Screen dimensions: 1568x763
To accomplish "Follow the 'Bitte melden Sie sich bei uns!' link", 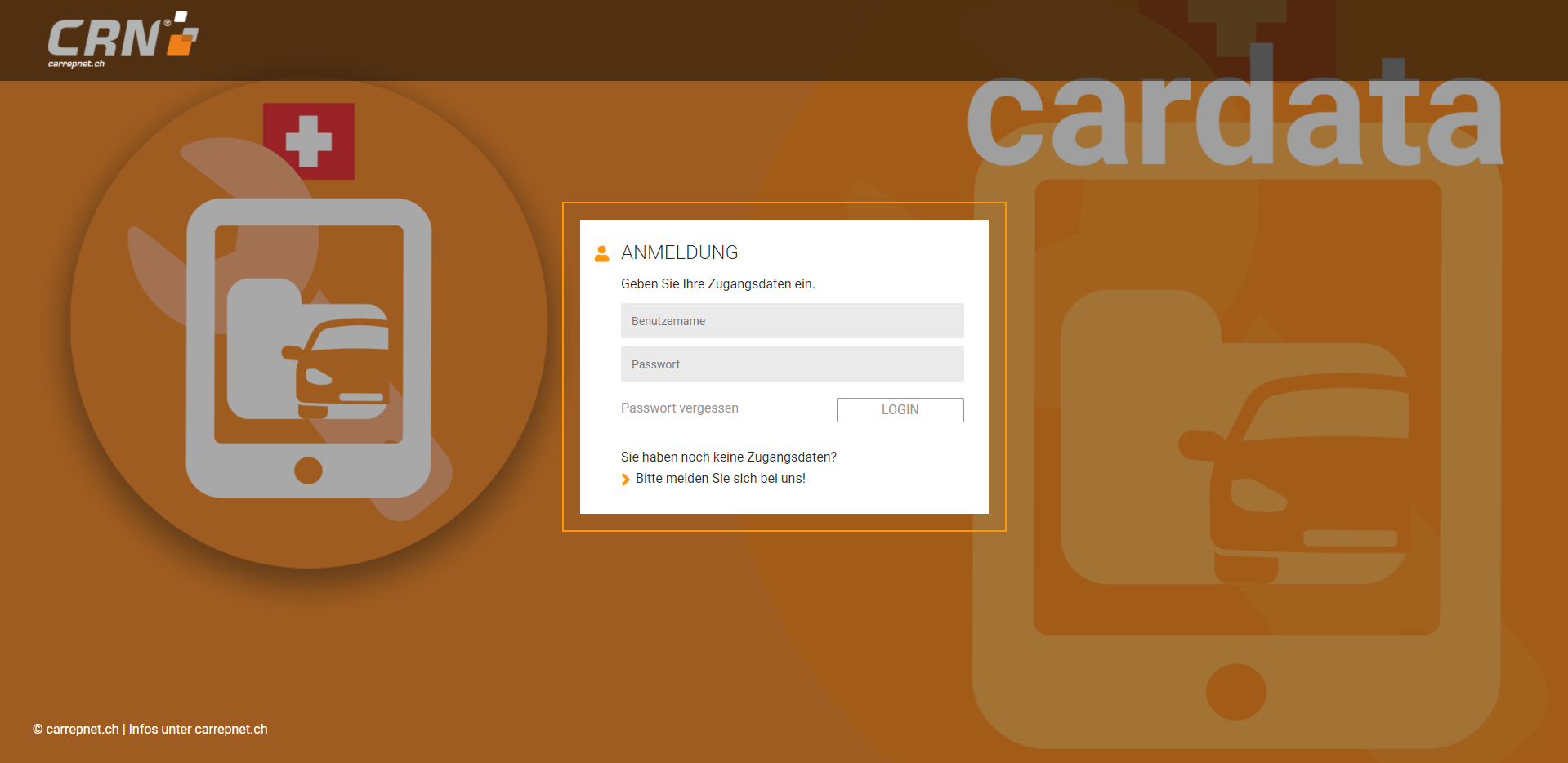I will point(720,479).
